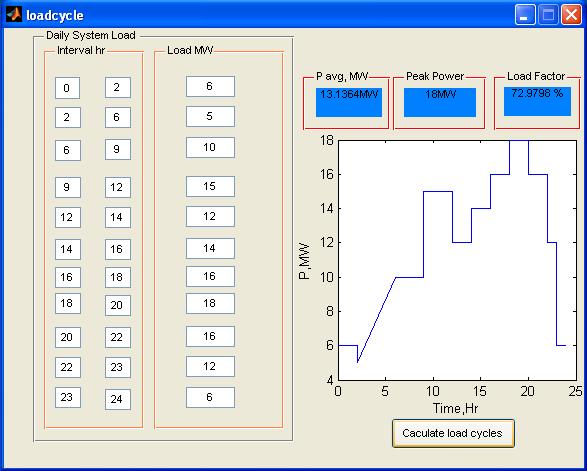Select the interval end field showing 24
587x471 pixels.
click(x=118, y=399)
